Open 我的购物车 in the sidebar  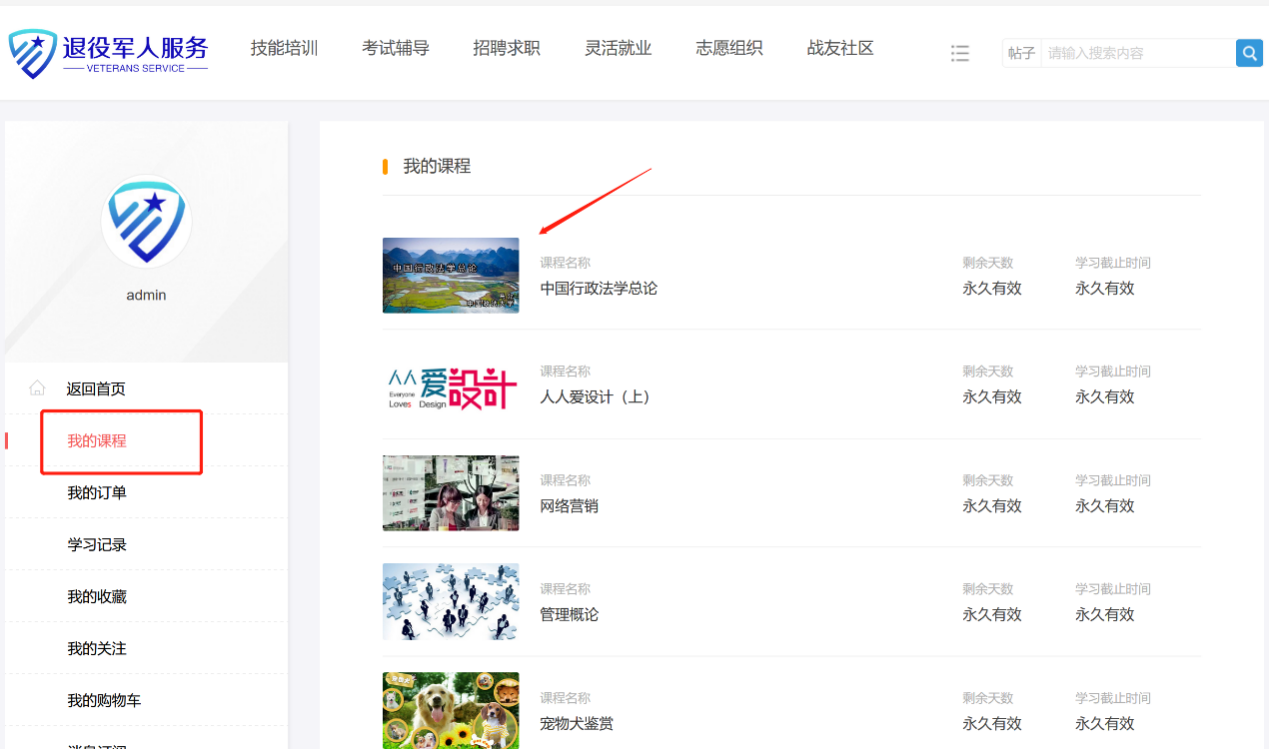point(104,701)
